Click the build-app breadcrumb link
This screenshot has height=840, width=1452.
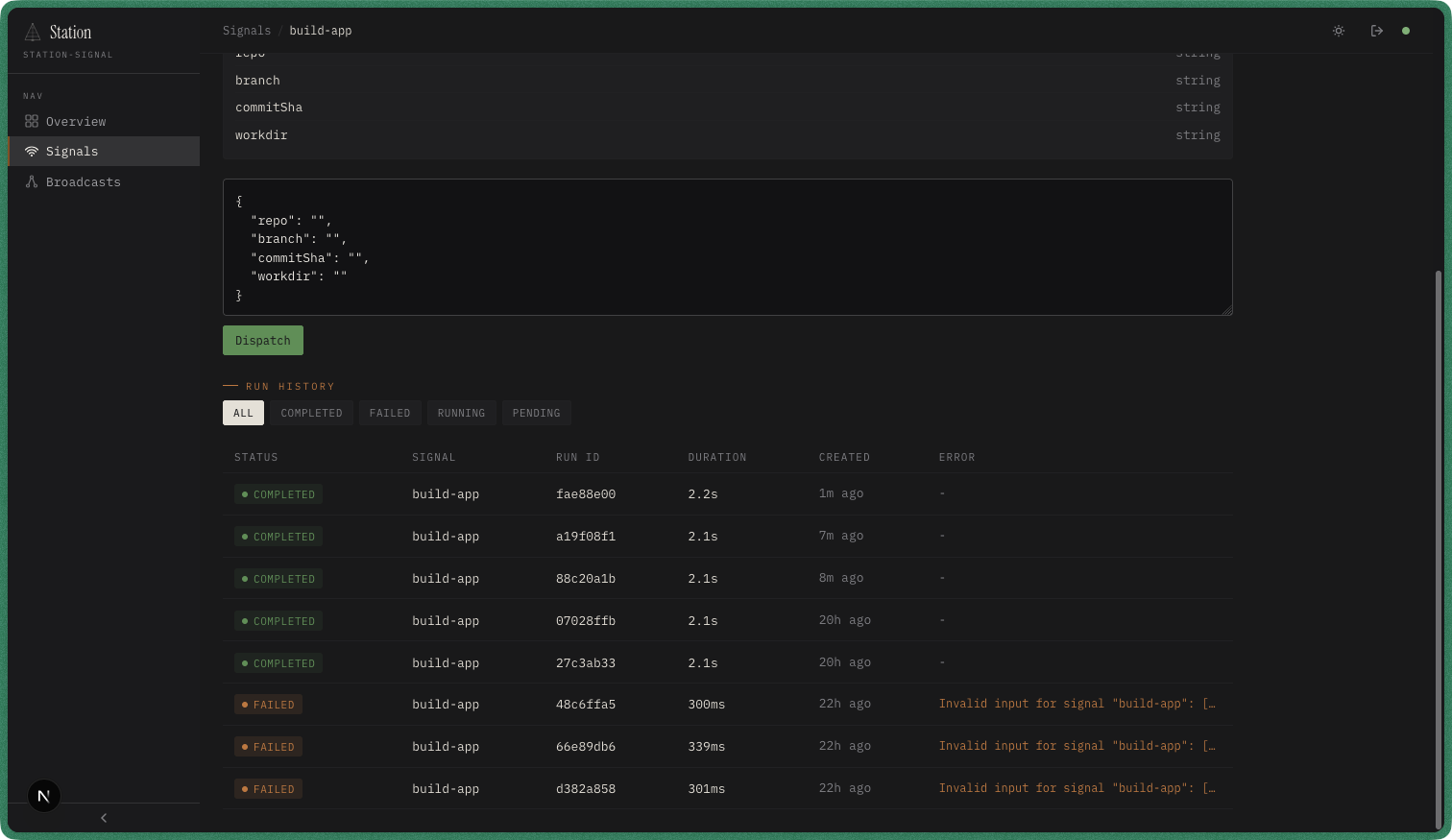tap(321, 30)
